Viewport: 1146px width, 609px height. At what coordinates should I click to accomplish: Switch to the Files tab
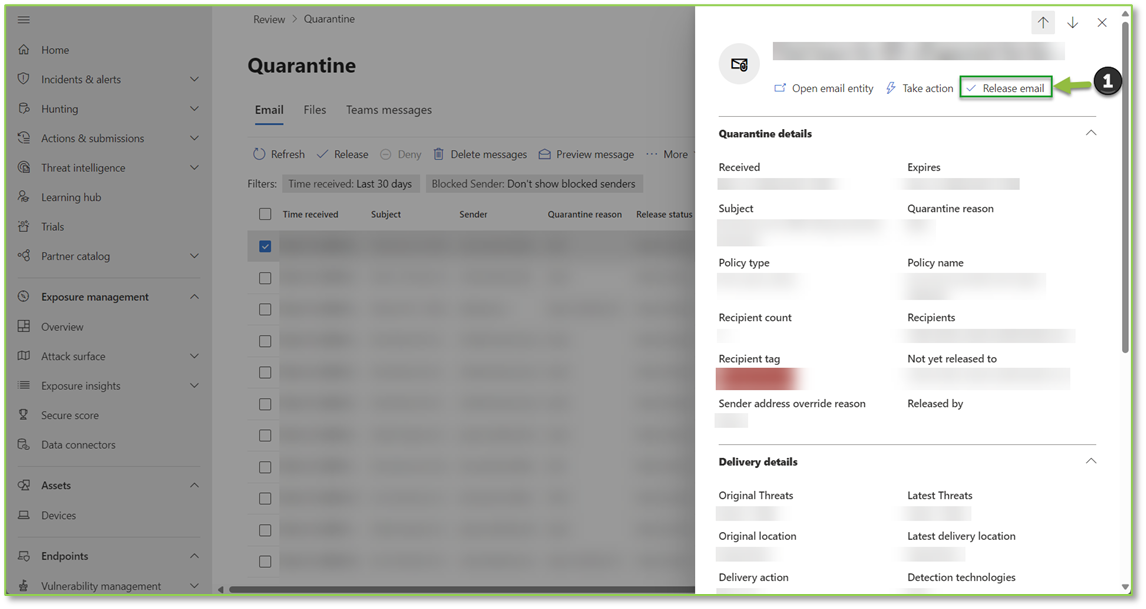click(x=314, y=110)
